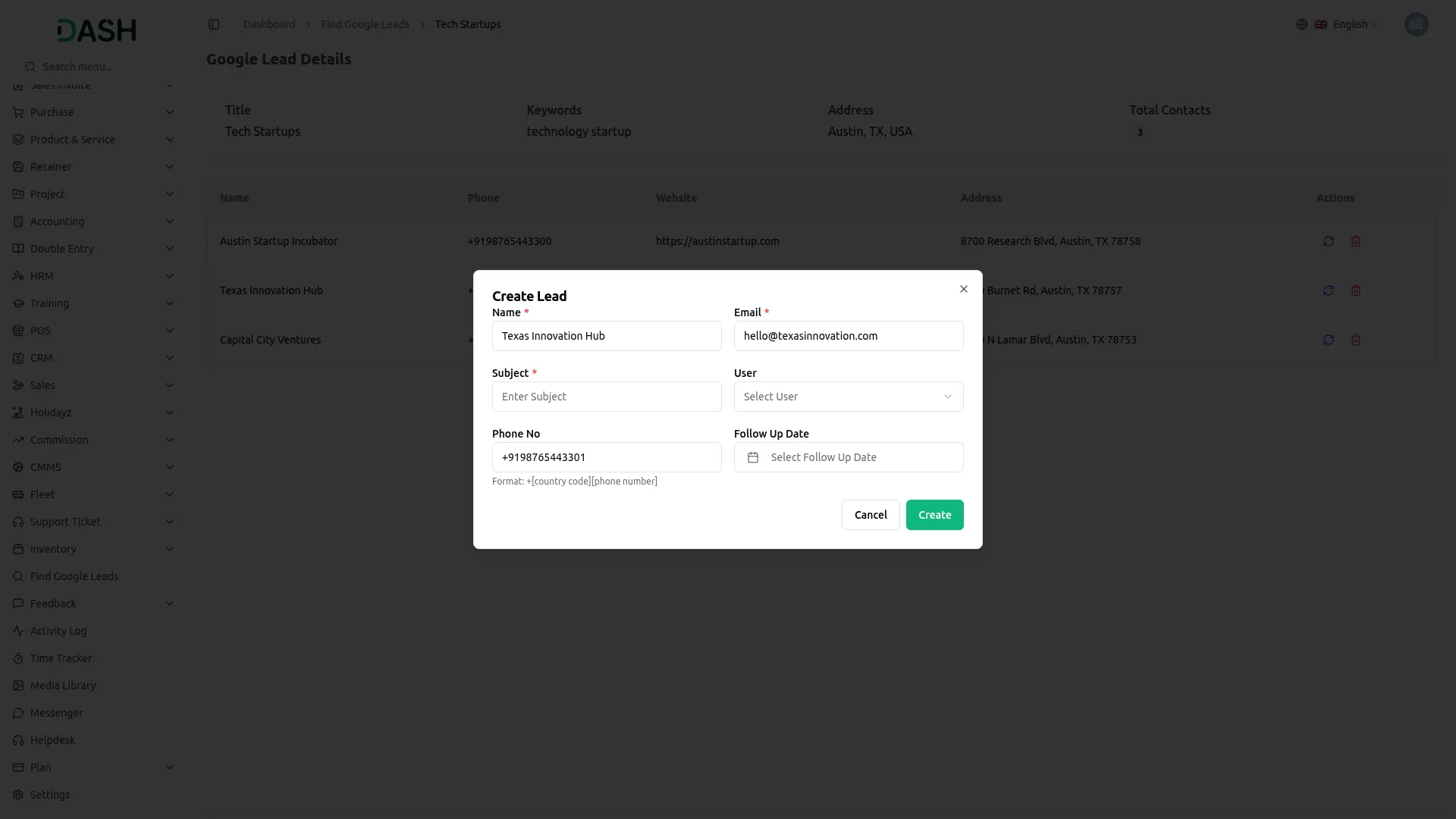The width and height of the screenshot is (1456, 819).
Task: Open the Select User dropdown
Action: [x=848, y=397]
